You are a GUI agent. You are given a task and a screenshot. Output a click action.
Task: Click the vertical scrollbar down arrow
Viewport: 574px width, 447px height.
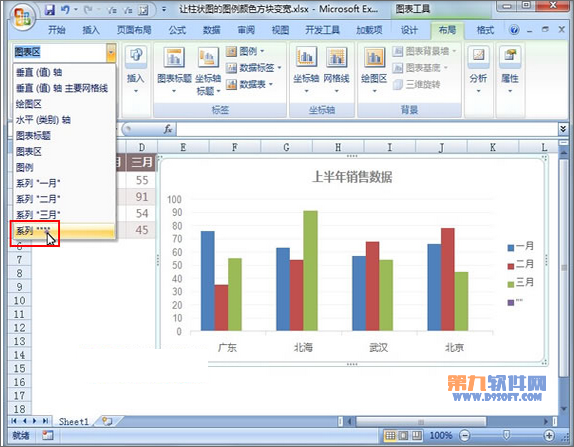[x=564, y=408]
